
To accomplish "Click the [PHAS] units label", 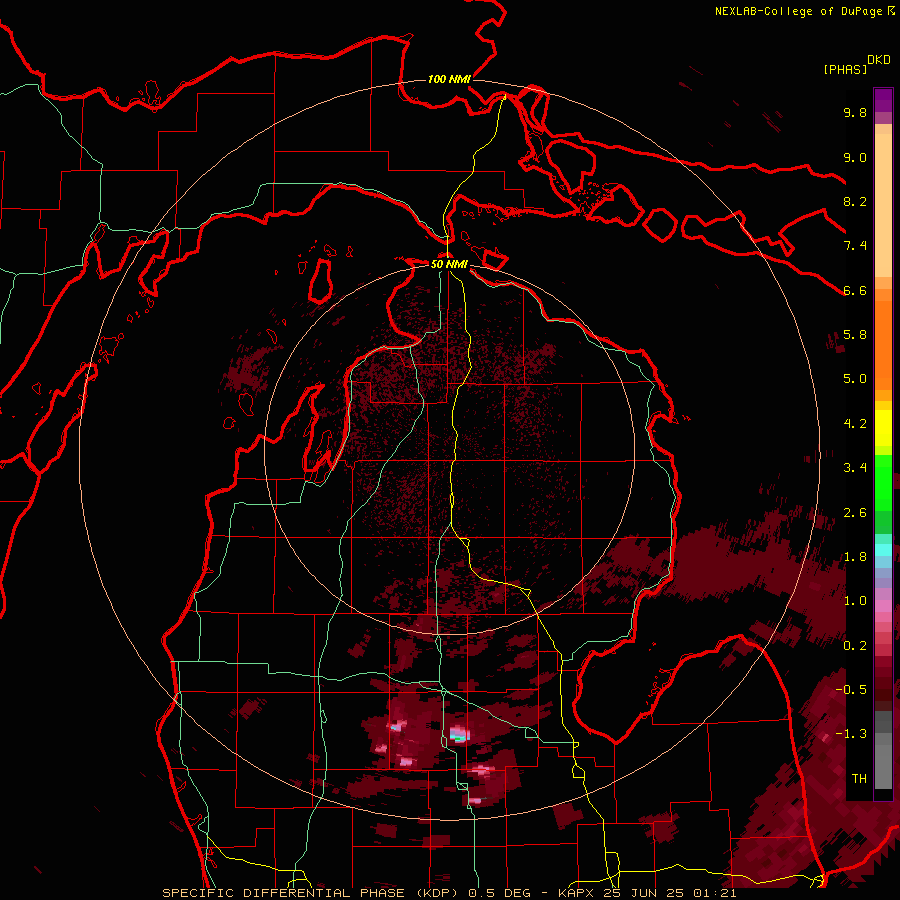I will pyautogui.click(x=845, y=69).
